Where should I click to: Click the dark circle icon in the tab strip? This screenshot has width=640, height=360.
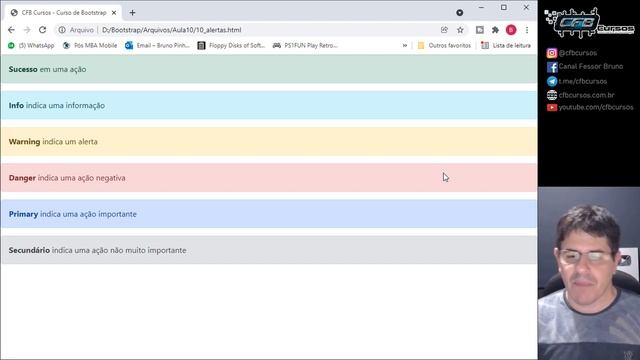click(460, 13)
